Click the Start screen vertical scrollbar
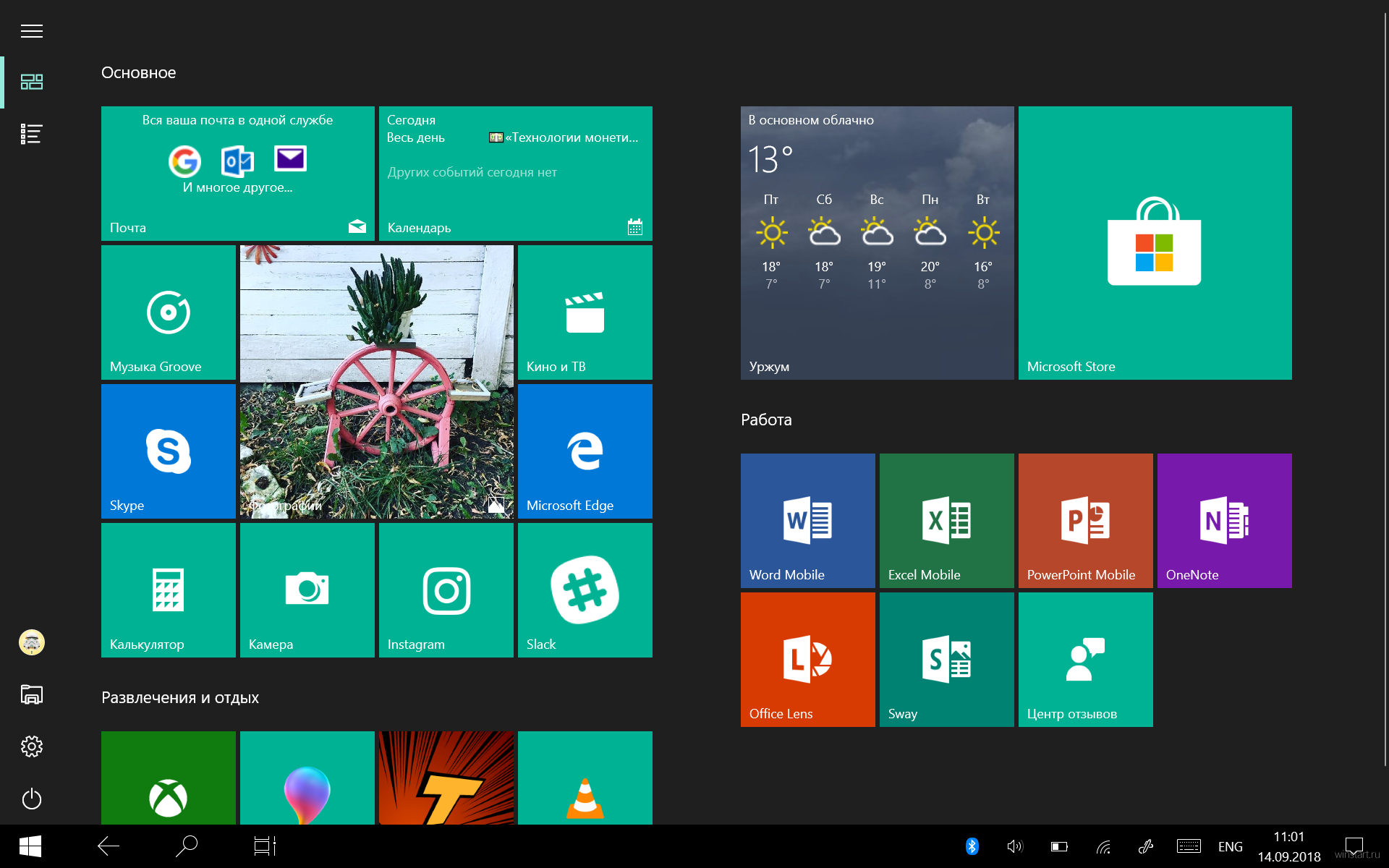The width and height of the screenshot is (1389, 868). [x=1385, y=391]
